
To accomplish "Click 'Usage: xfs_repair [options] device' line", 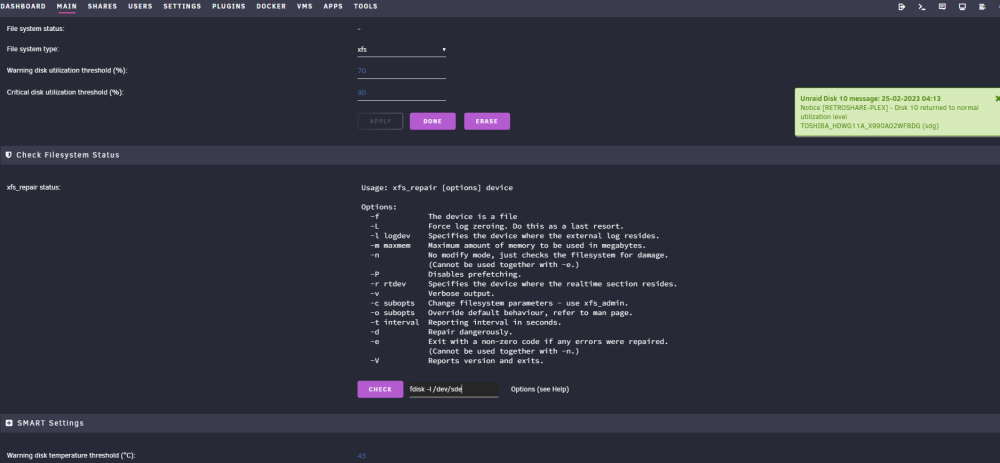I will [437, 187].
